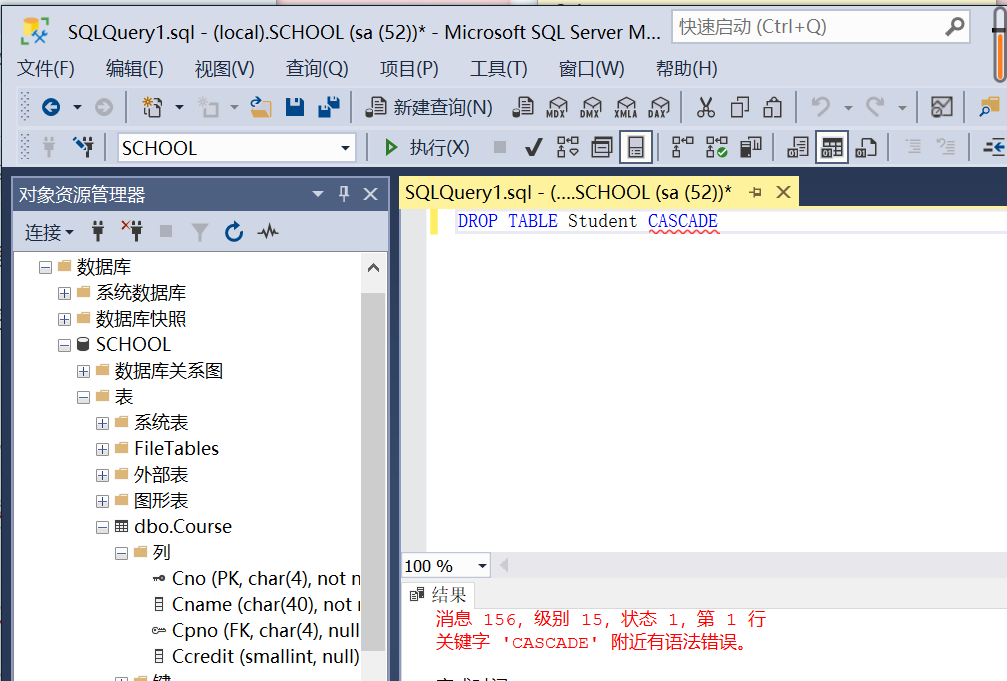Screen dimensions: 1007x681
Task: Show the estimated execution plan
Action: (568, 148)
